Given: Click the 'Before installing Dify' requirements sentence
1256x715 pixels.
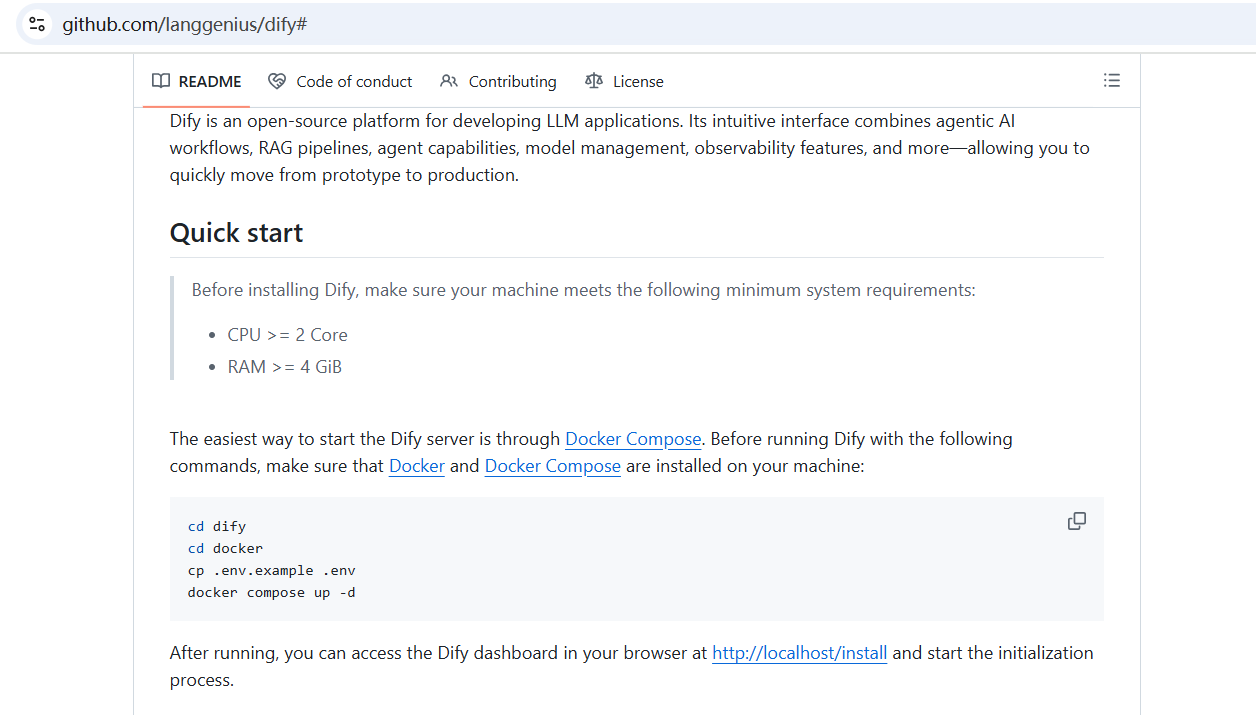Looking at the screenshot, I should [x=583, y=290].
